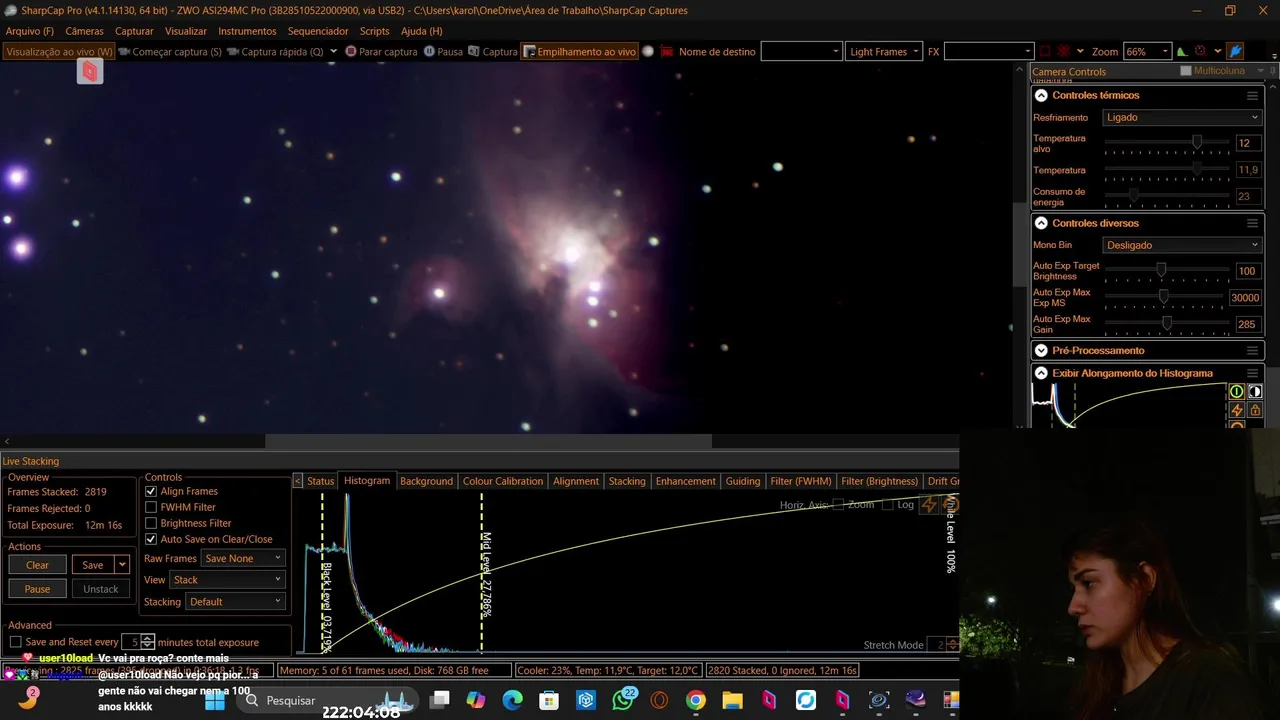Screen dimensions: 1280x720
Task: Open the Light Frames dropdown
Action: tap(884, 51)
